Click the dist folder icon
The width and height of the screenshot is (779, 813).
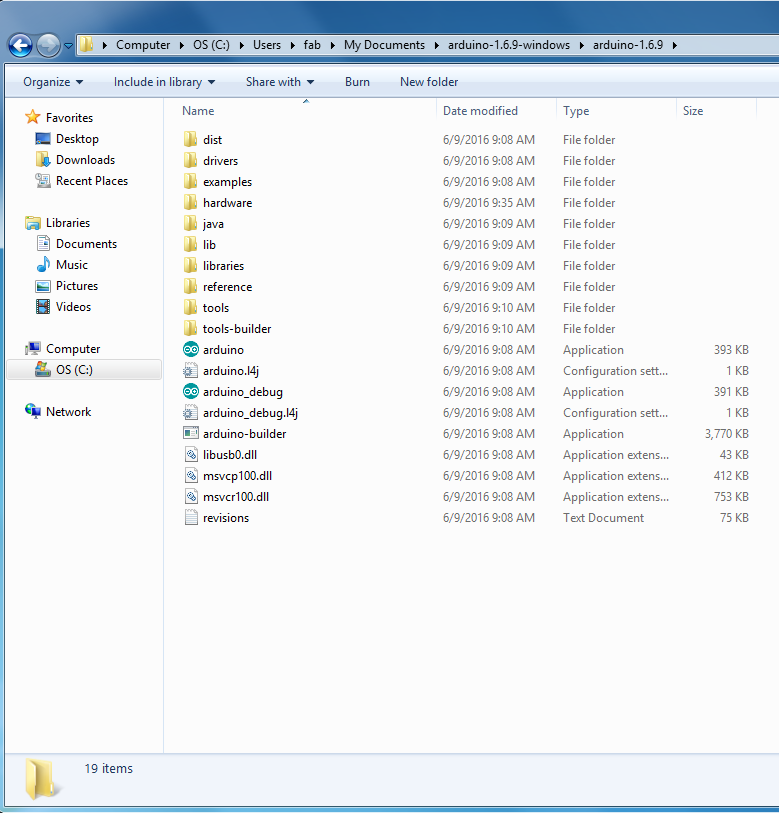click(x=190, y=139)
